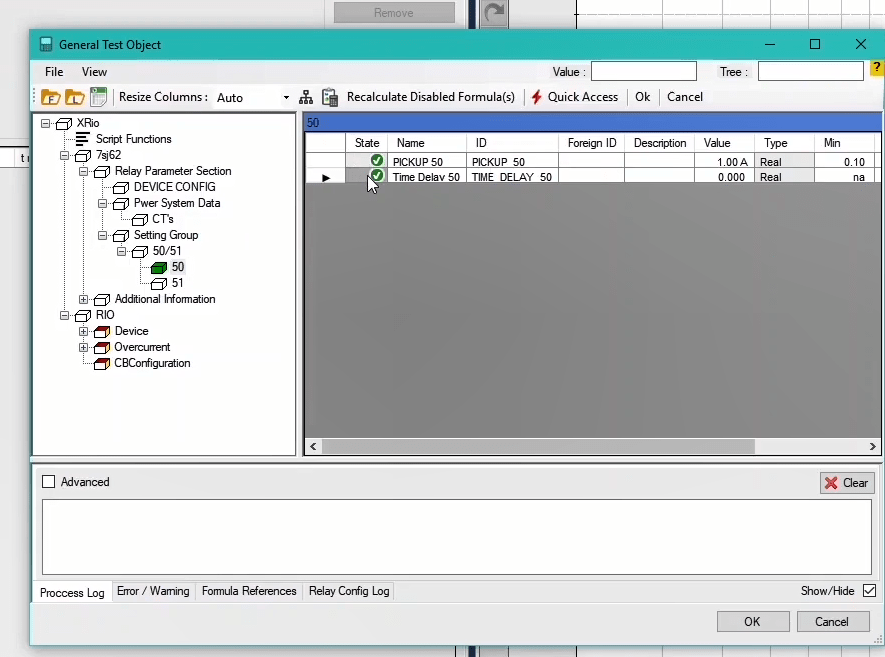Click the clipboard icon before Recalculate
Viewport: 885px width, 657px height.
coord(329,97)
